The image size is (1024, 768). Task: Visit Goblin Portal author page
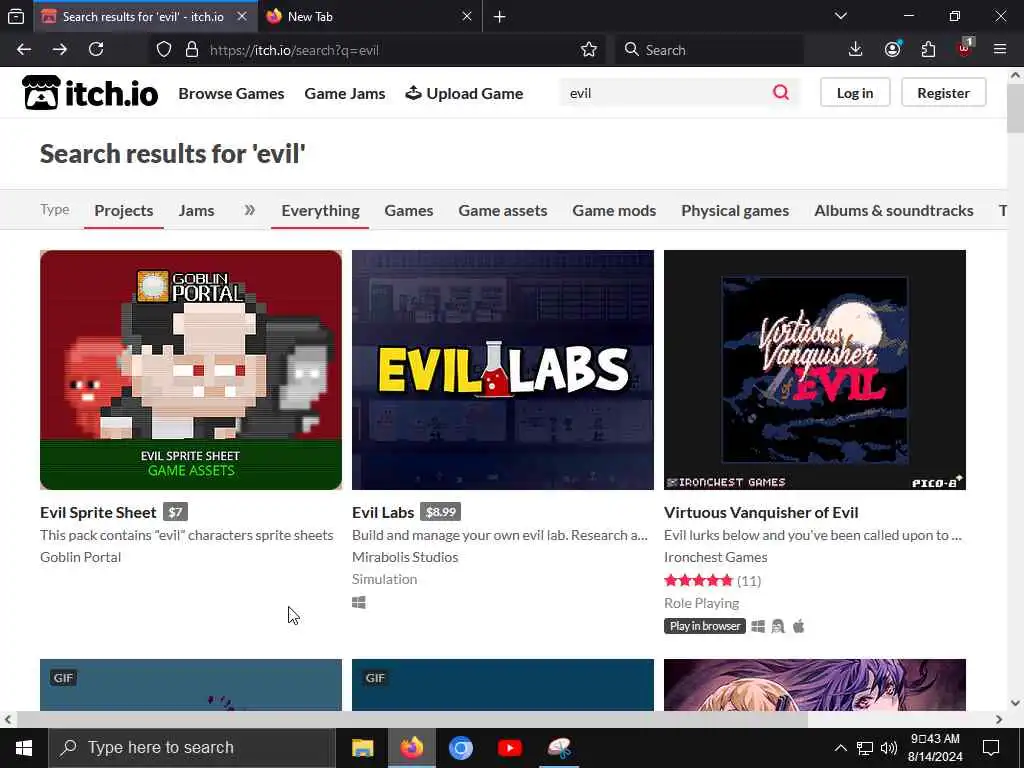point(80,557)
